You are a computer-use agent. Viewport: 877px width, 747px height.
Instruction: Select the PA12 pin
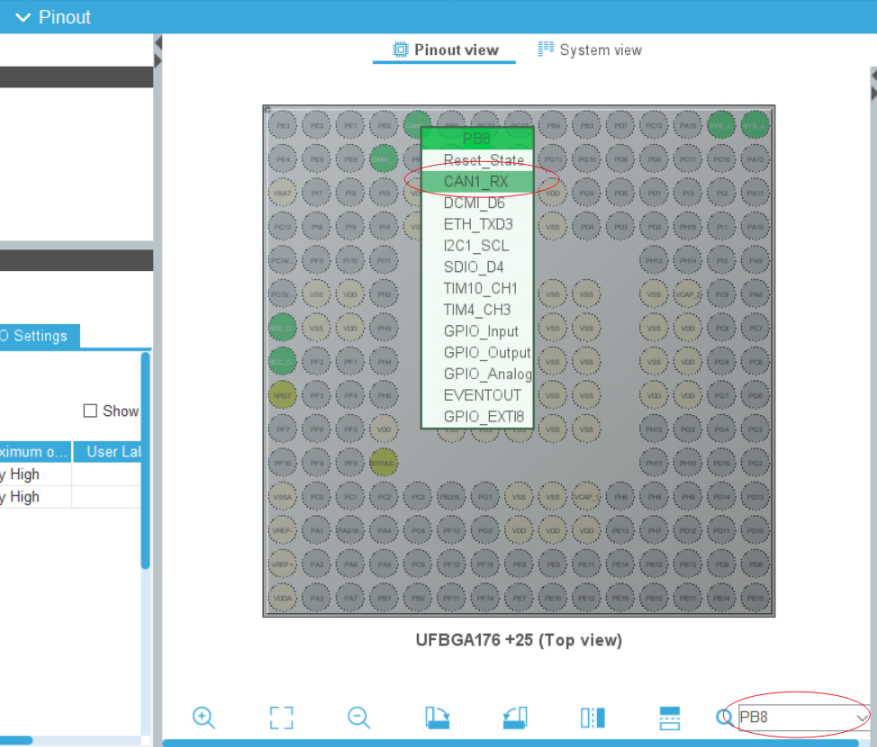pyautogui.click(x=755, y=159)
